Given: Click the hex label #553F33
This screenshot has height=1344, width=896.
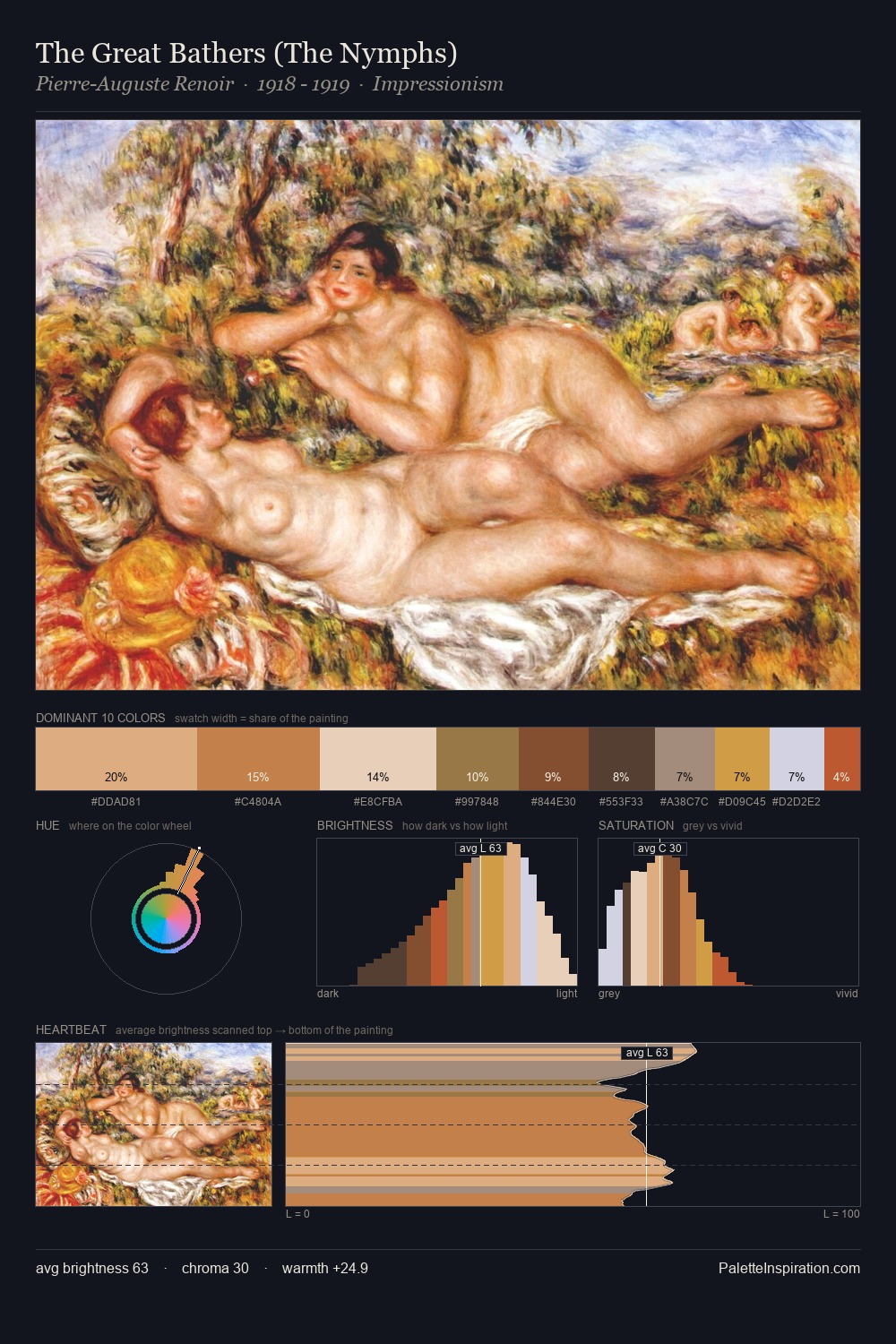Looking at the screenshot, I should [x=621, y=802].
